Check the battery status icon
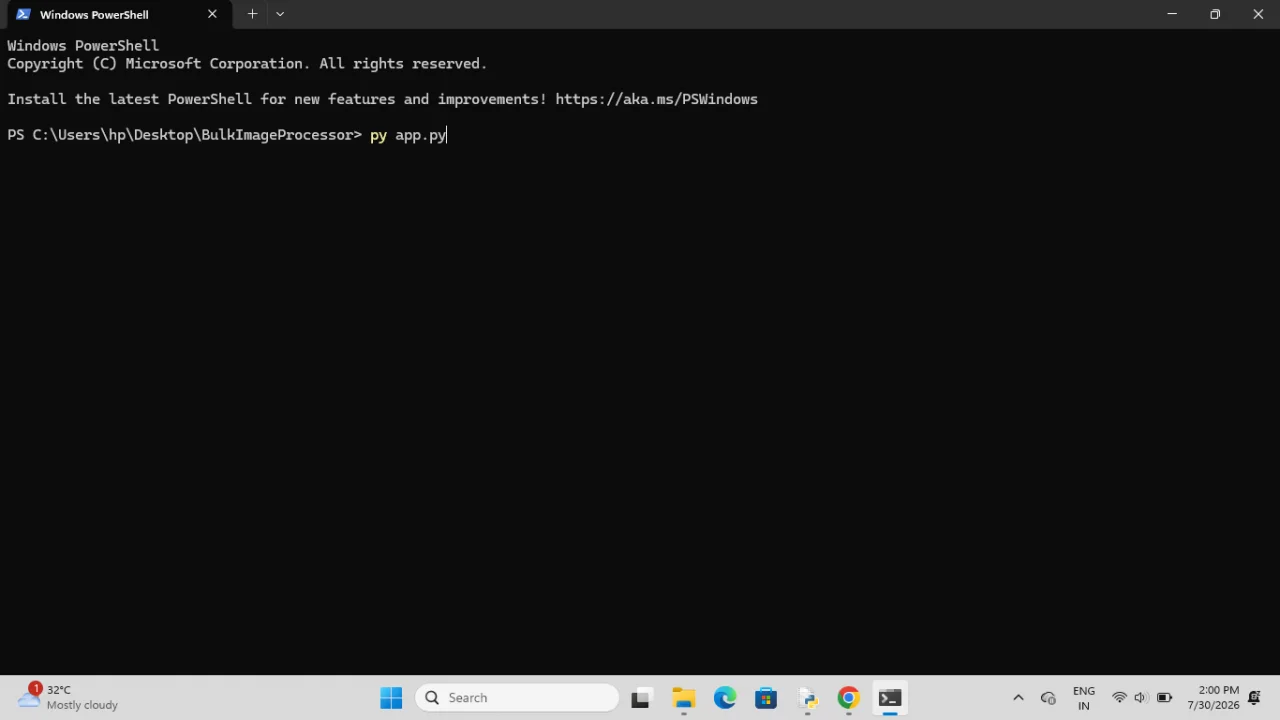The height and width of the screenshot is (720, 1280). click(x=1164, y=698)
